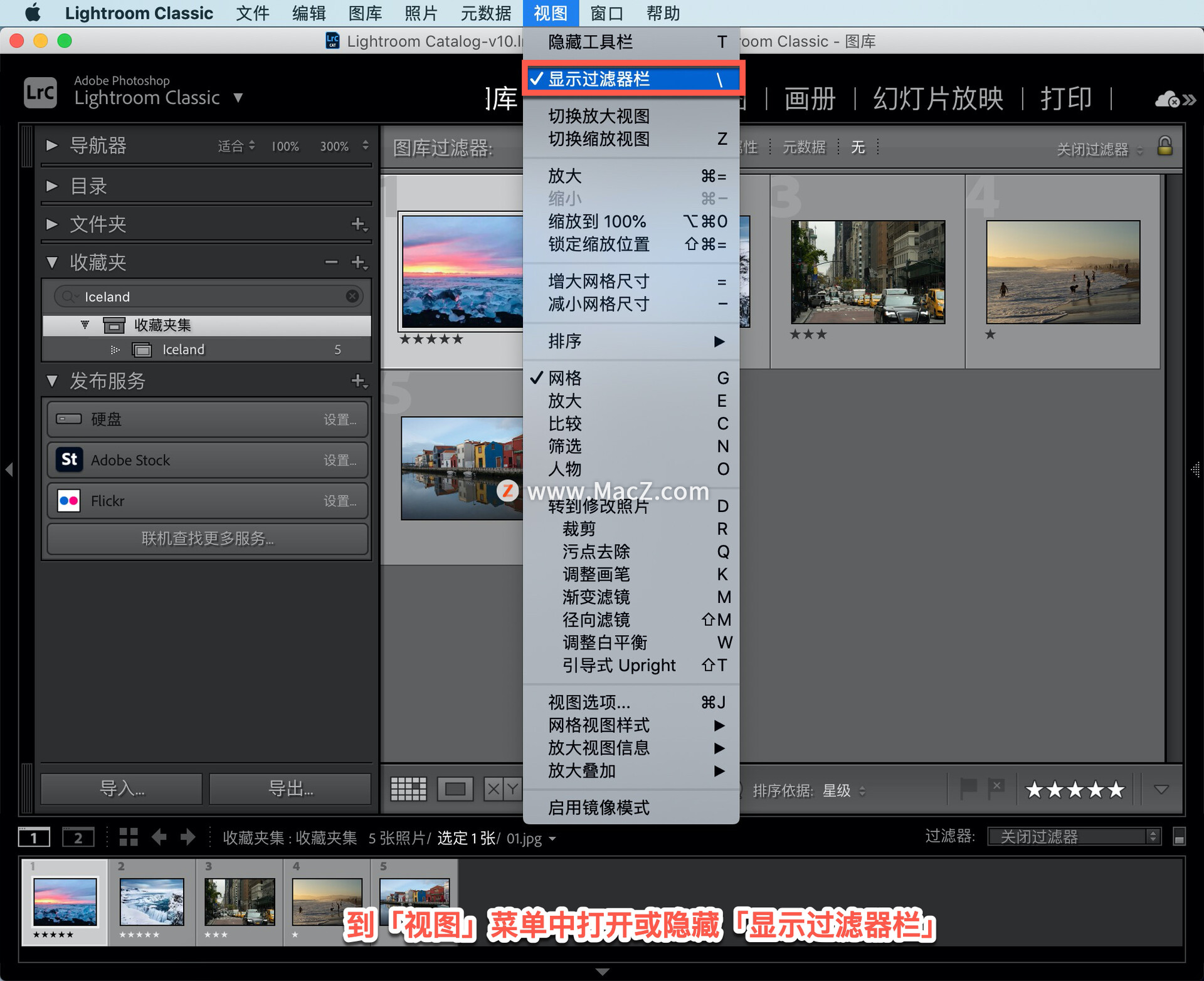Collapse left panel with side arrow
This screenshot has height=981, width=1204.
[9, 469]
